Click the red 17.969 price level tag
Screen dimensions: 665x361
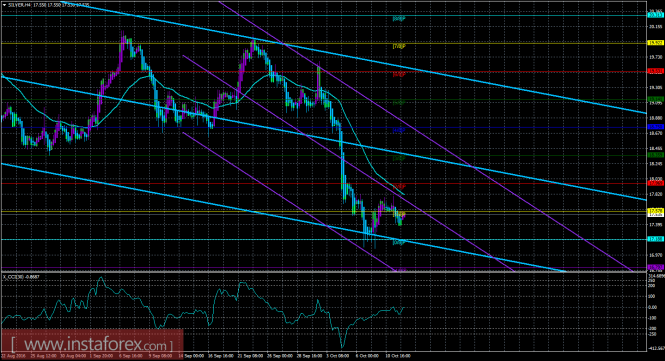(655, 183)
